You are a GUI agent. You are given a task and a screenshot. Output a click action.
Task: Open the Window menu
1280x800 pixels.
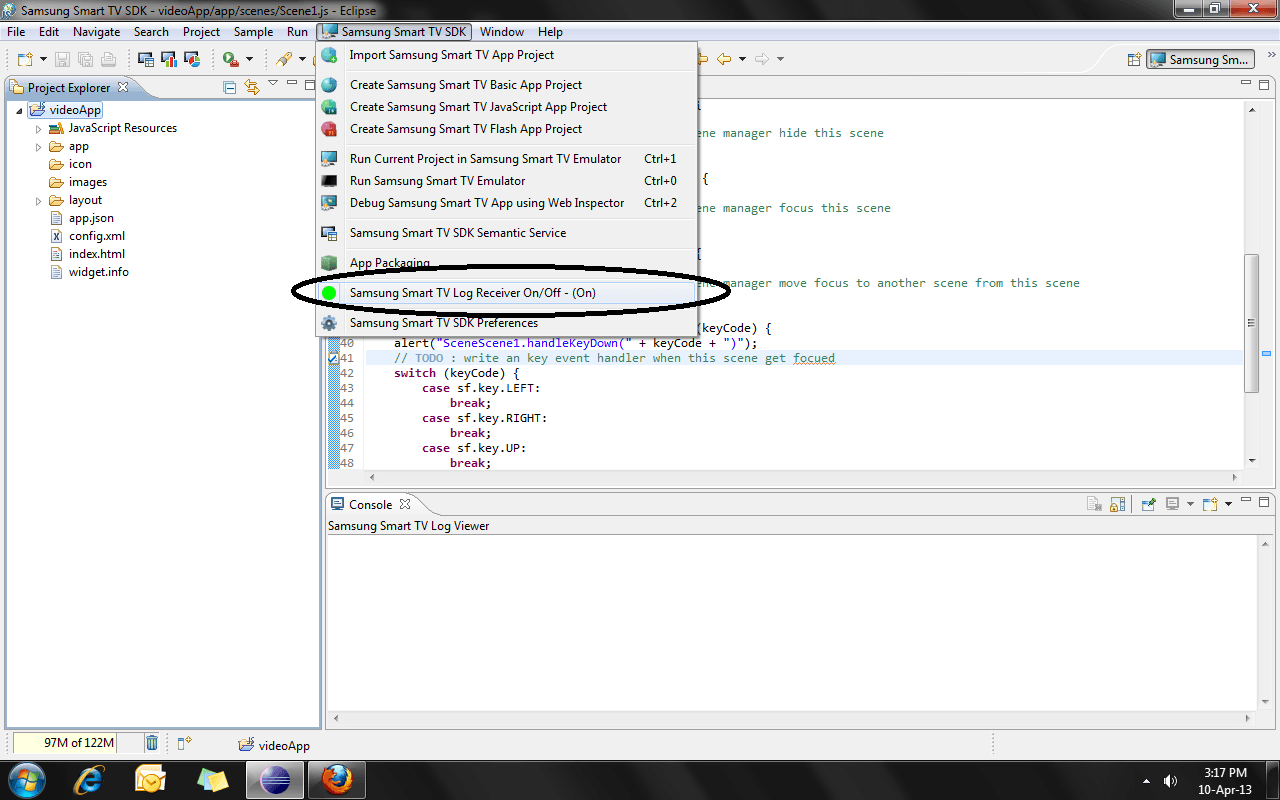pos(501,32)
